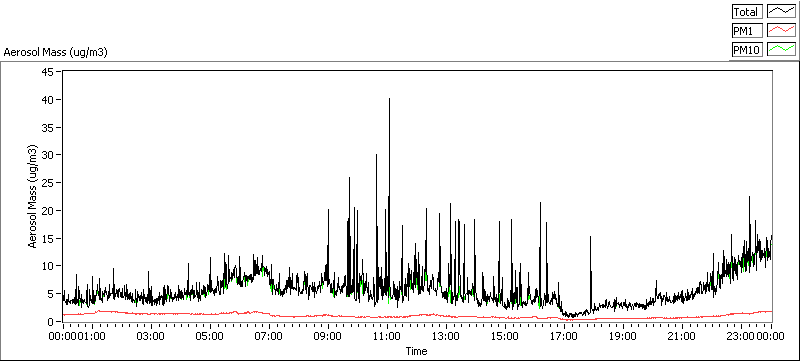Click the 03:00 time axis label

pos(152,336)
